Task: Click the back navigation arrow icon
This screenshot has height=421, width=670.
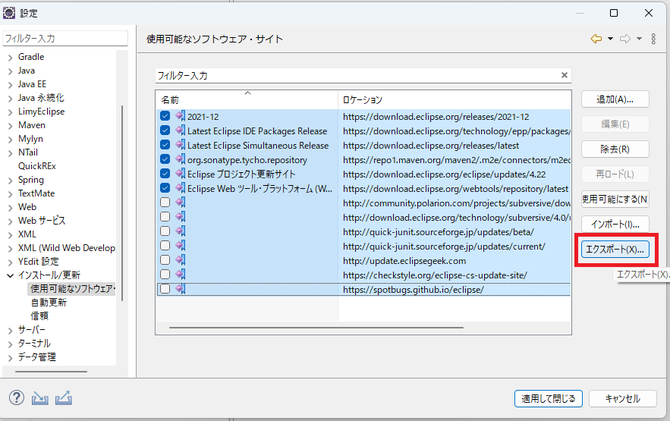Action: coord(596,39)
